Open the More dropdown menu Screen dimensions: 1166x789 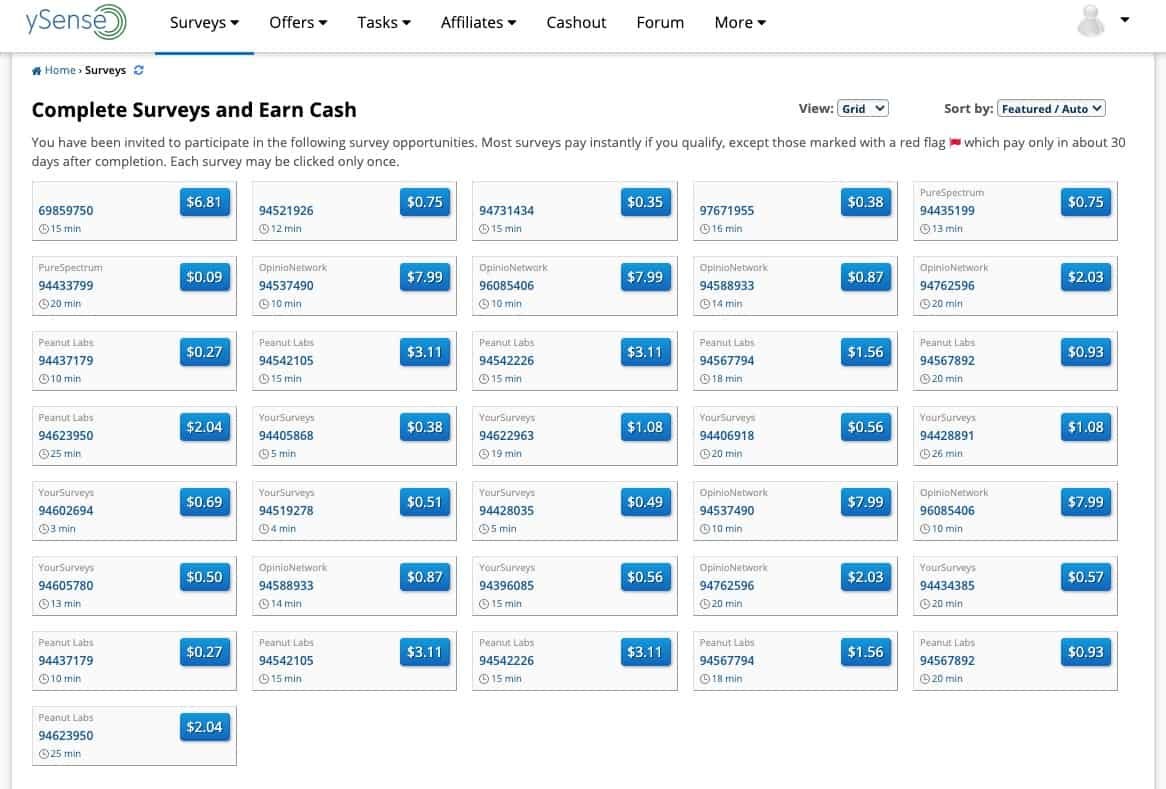pos(740,22)
